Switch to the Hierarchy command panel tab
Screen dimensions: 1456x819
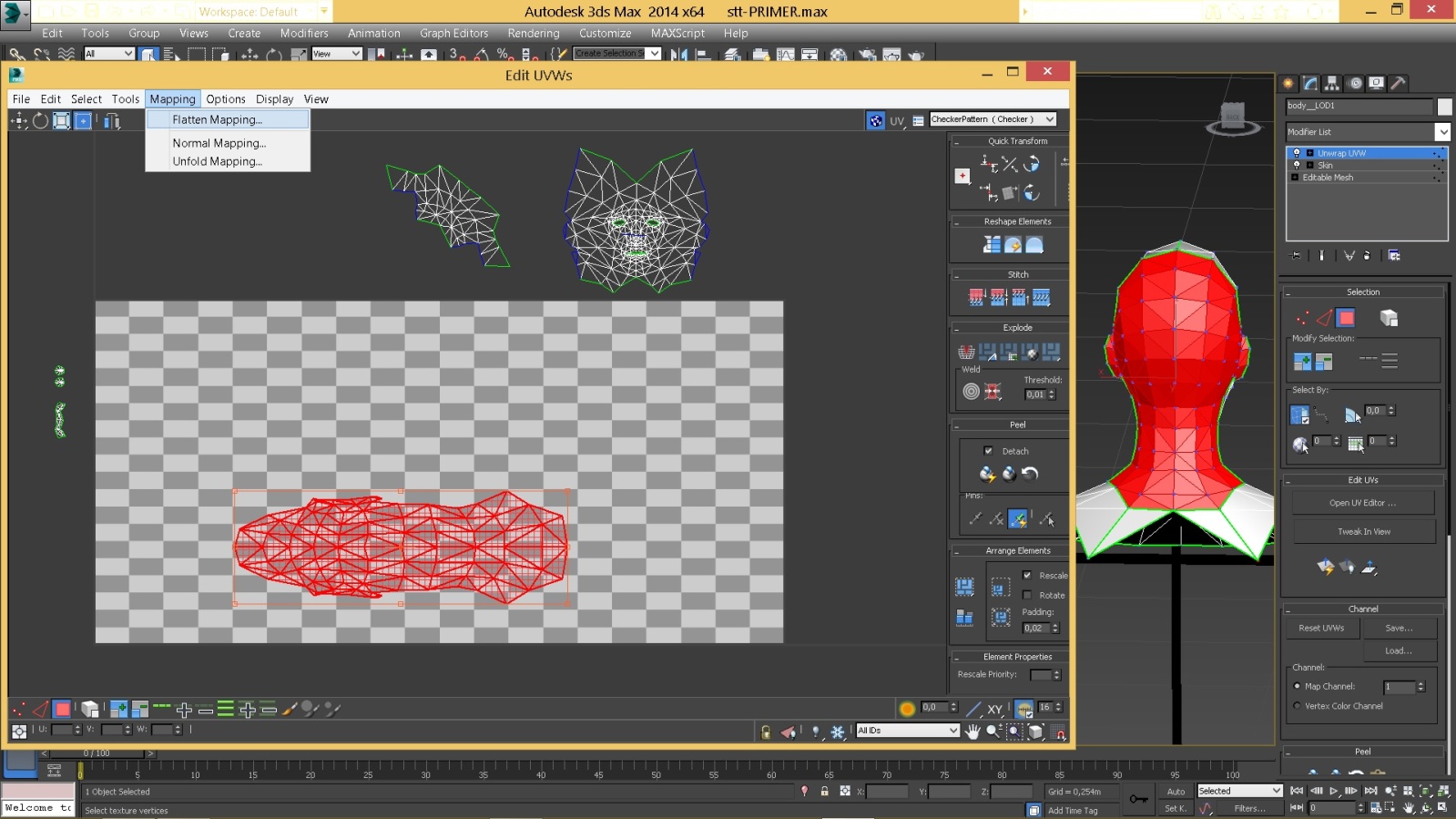(x=1332, y=83)
